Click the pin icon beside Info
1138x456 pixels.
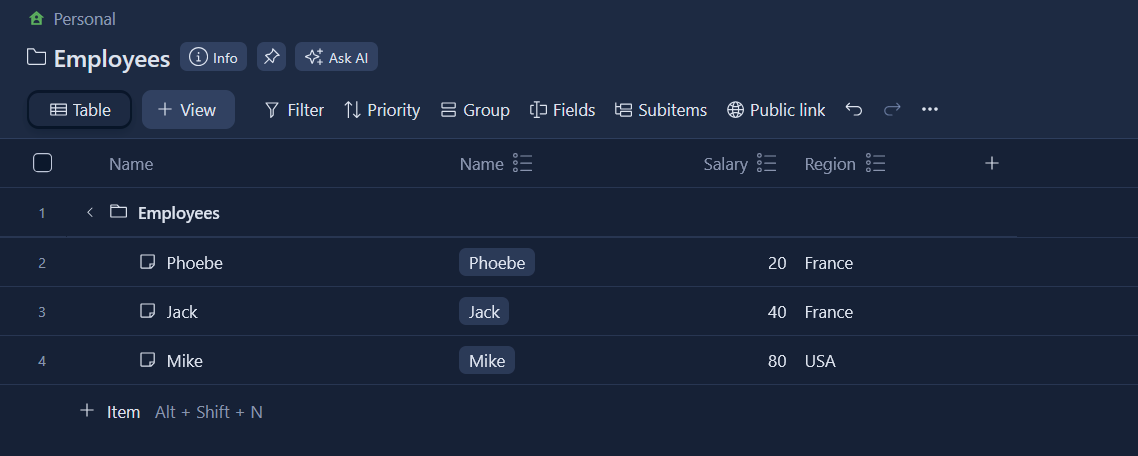(271, 57)
